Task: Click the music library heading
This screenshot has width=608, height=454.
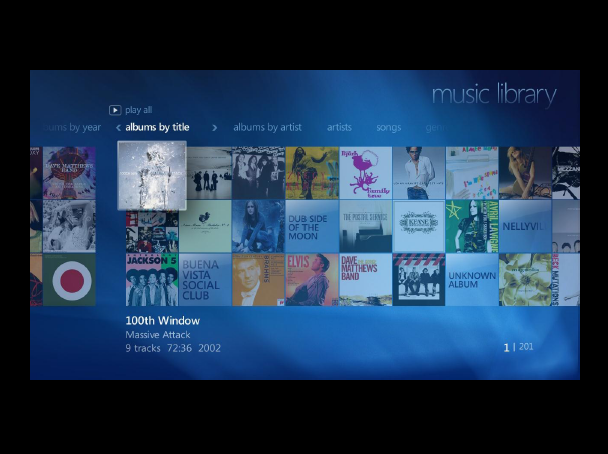Action: pyautogui.click(x=494, y=95)
